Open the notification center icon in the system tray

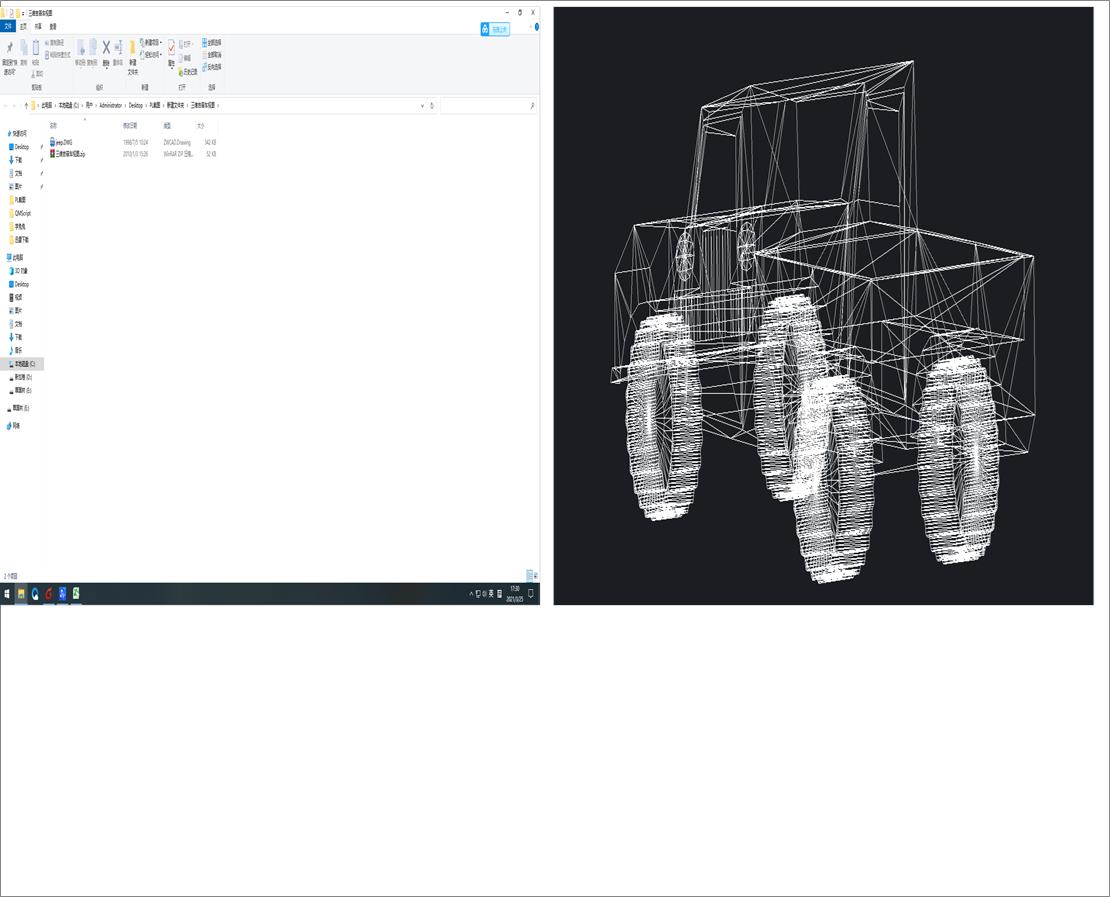tap(531, 594)
